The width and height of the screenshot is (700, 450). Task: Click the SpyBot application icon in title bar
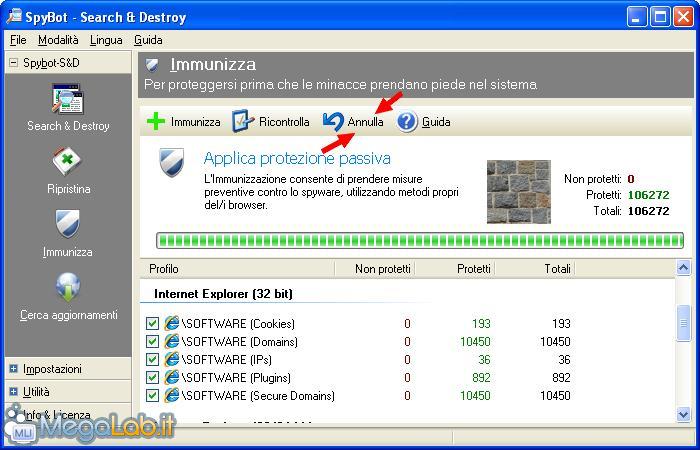click(14, 16)
